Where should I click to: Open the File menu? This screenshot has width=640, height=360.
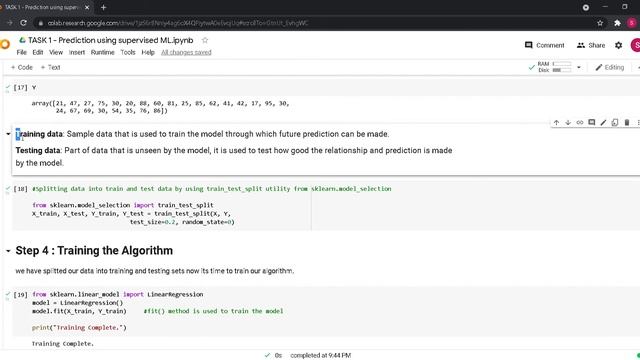click(22, 52)
